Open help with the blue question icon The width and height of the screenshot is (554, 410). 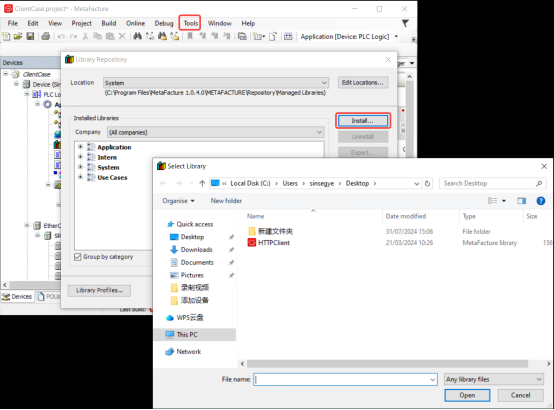tap(541, 201)
